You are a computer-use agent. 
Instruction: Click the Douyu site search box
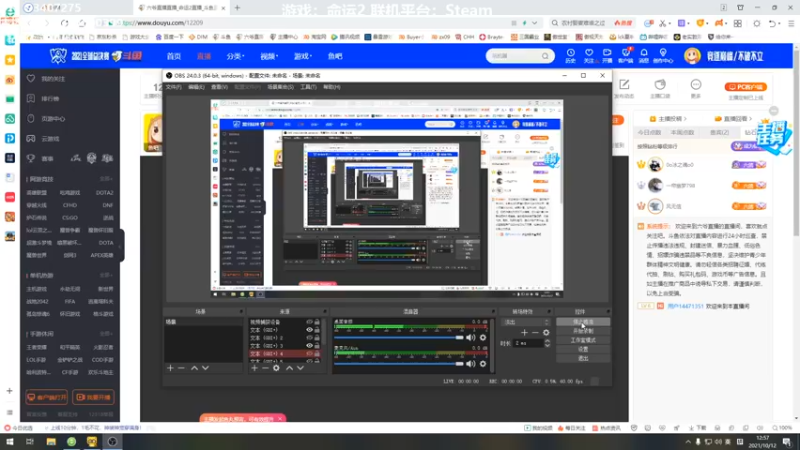pyautogui.click(x=514, y=56)
